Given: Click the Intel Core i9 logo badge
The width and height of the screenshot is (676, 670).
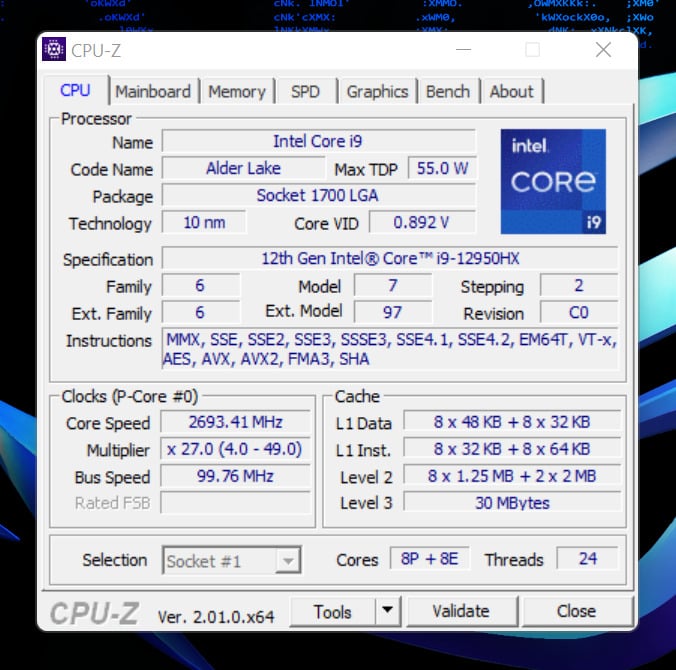Looking at the screenshot, I should (x=553, y=182).
